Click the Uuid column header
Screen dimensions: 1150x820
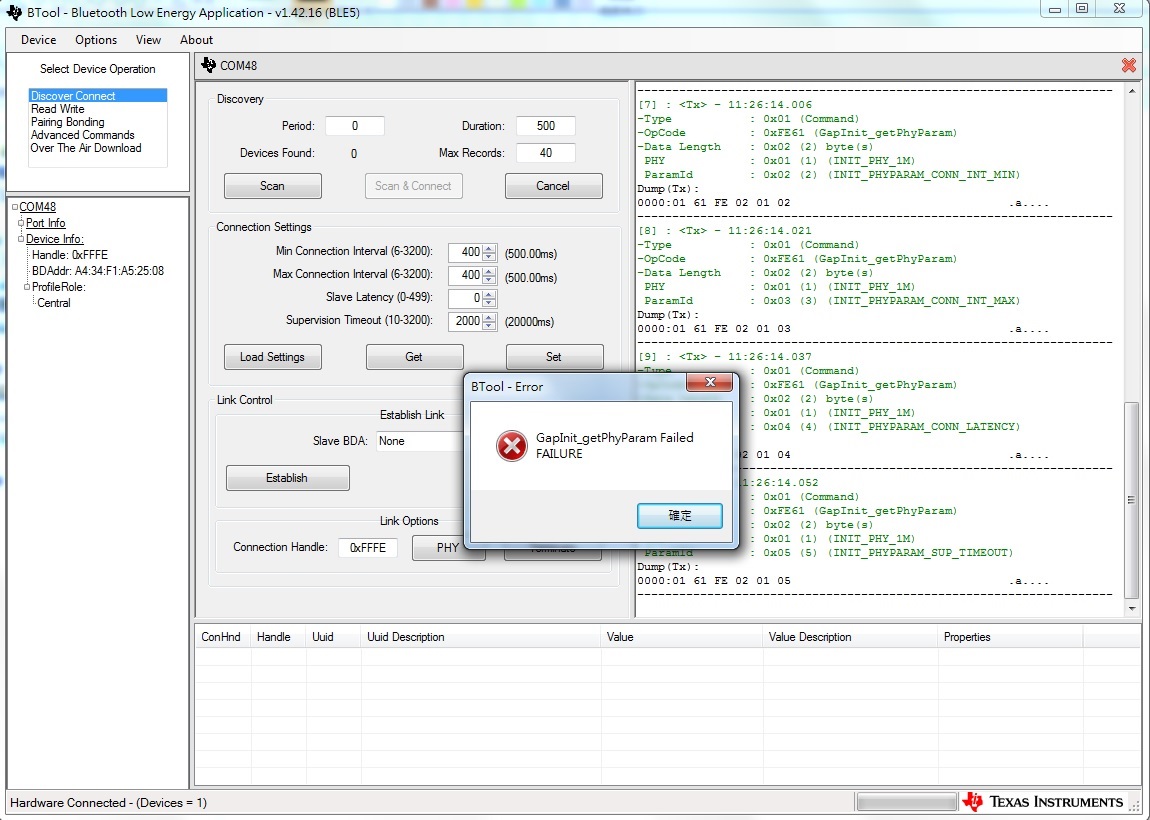pyautogui.click(x=333, y=637)
